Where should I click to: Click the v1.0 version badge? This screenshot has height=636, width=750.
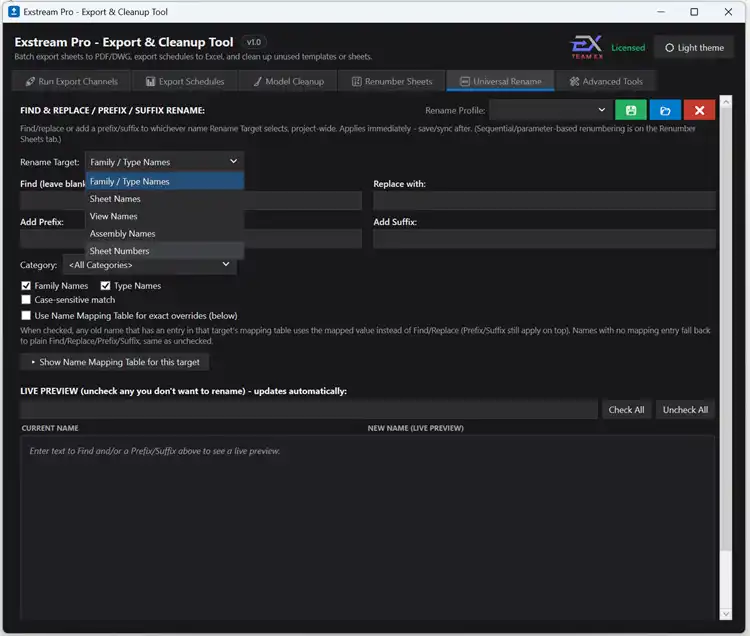pos(254,42)
